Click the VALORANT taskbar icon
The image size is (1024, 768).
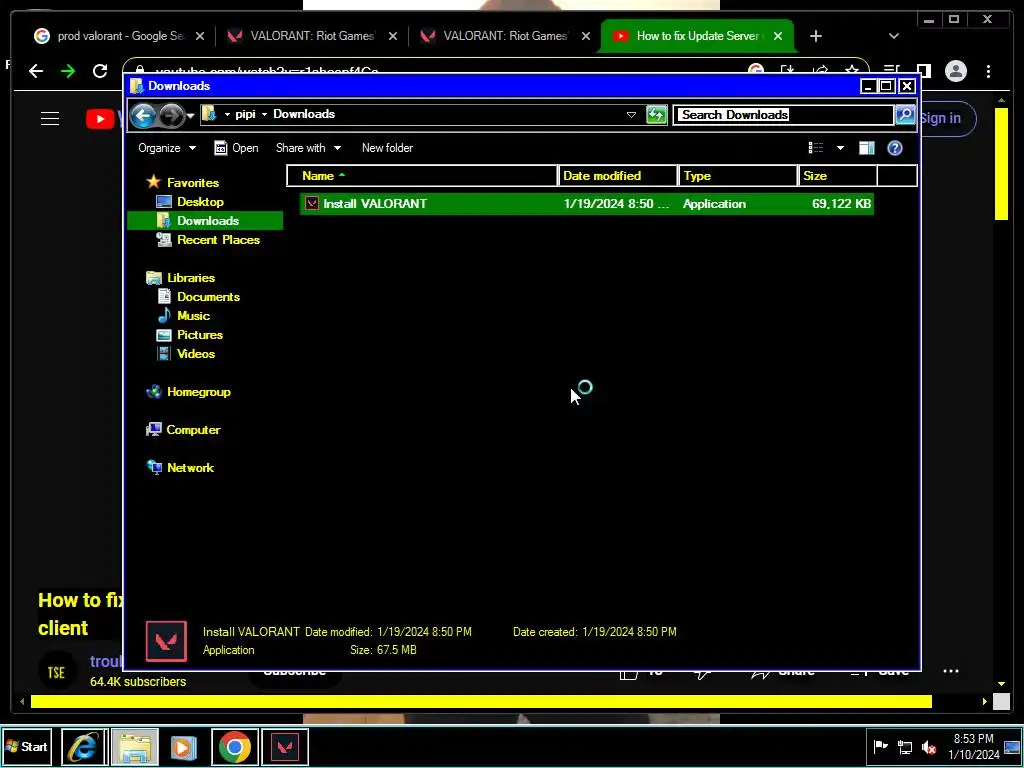[285, 746]
